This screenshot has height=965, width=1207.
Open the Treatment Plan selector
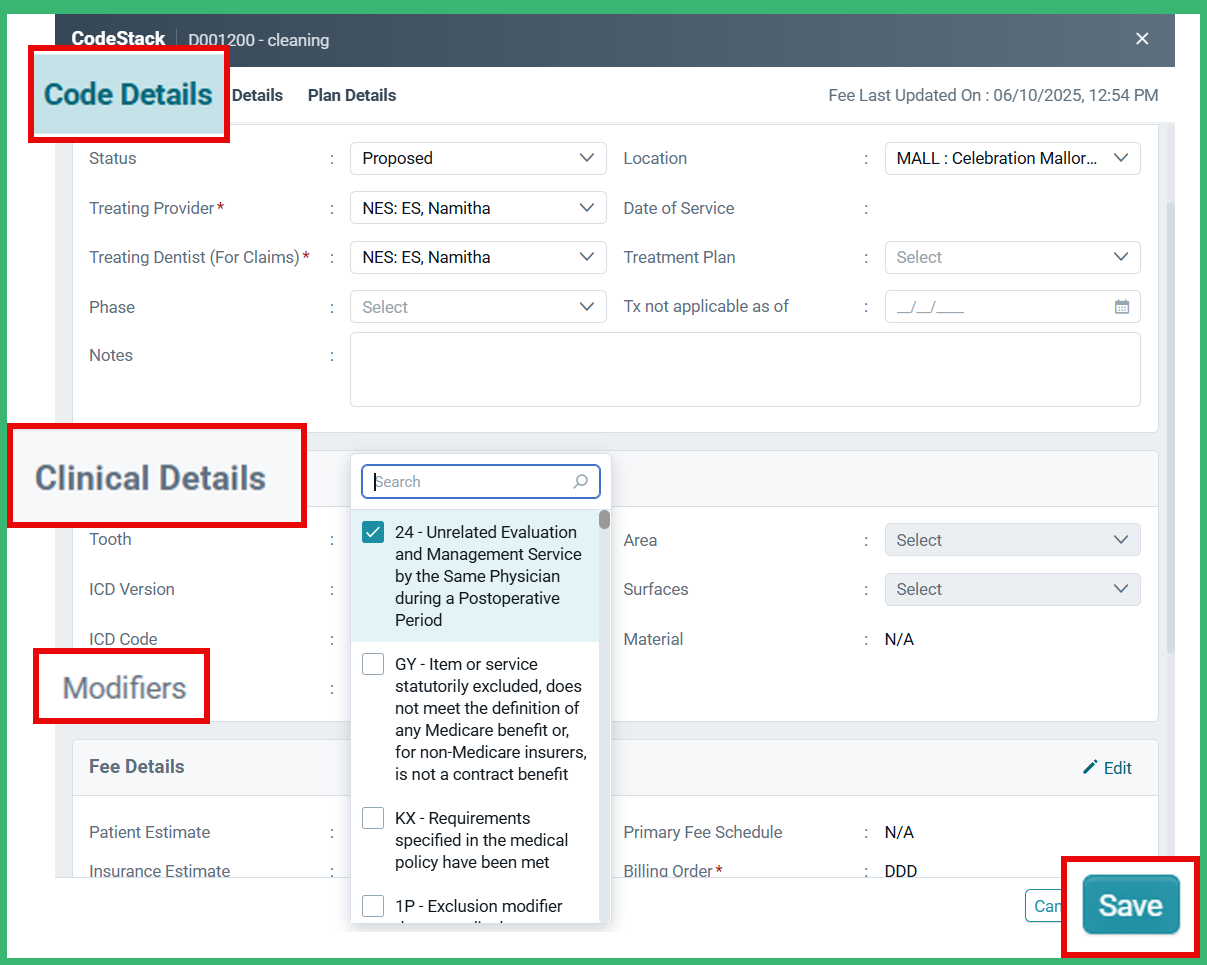1012,257
